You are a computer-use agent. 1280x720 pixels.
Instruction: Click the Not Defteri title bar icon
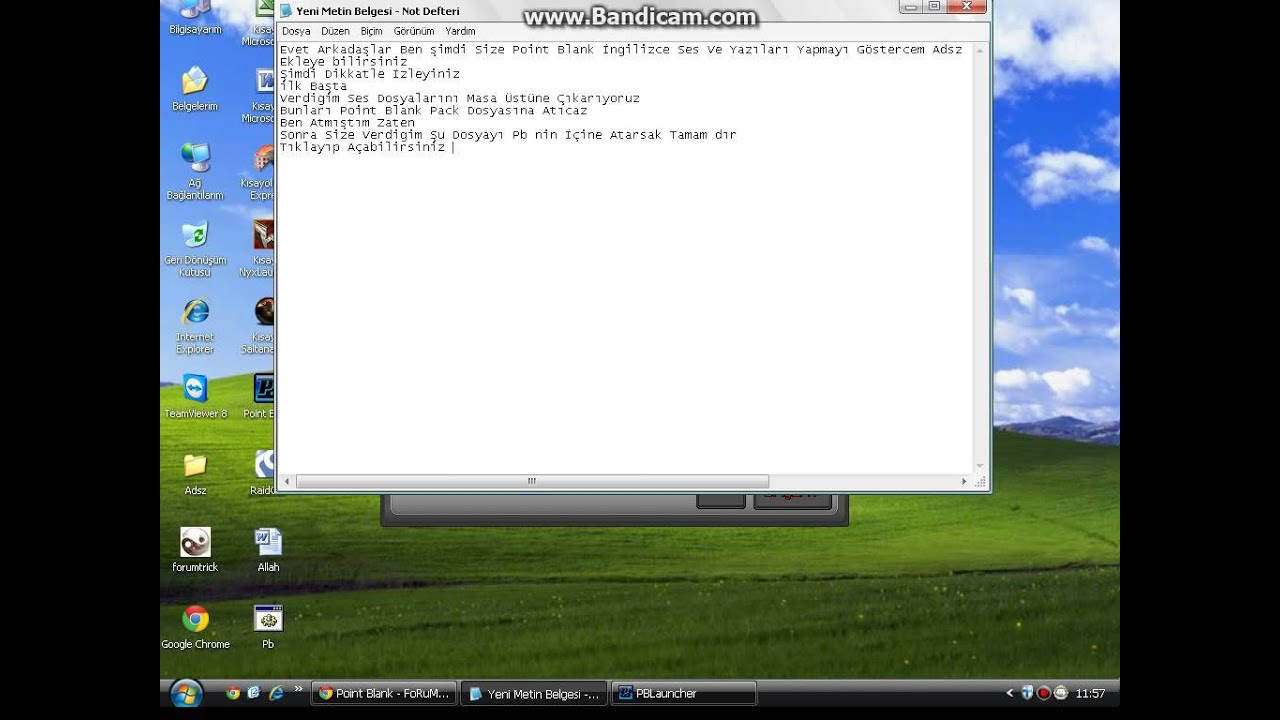coord(286,11)
